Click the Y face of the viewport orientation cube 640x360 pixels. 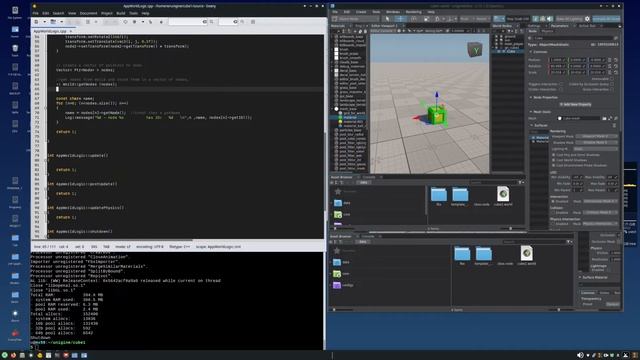point(476,51)
